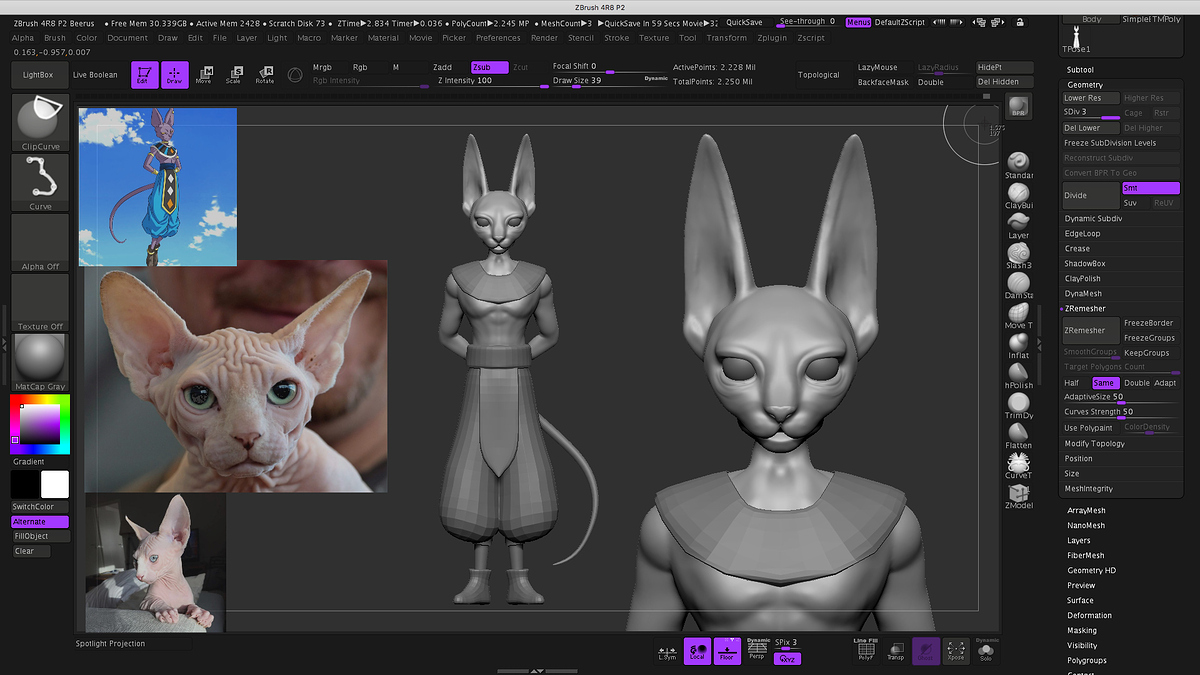Select the CurveTube brush

[1018, 465]
